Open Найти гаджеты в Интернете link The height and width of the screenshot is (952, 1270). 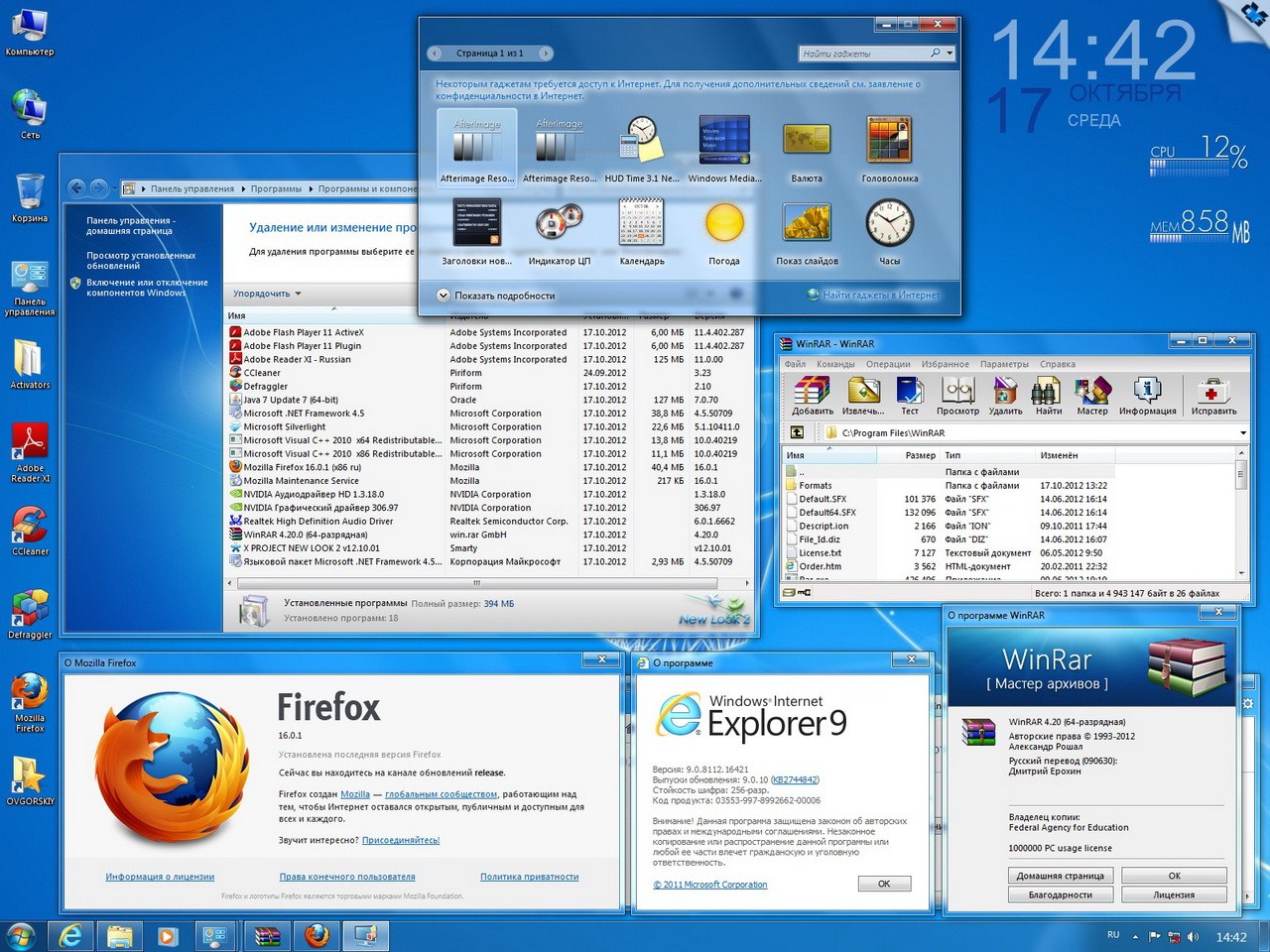tap(880, 295)
